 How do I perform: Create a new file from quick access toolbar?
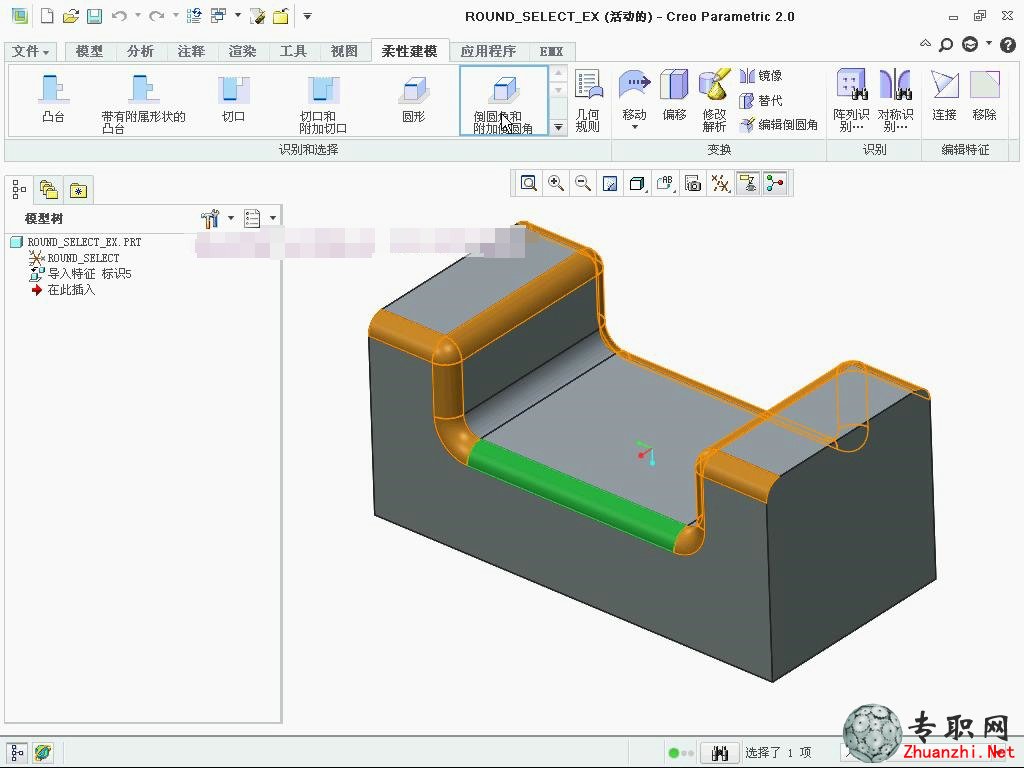47,16
